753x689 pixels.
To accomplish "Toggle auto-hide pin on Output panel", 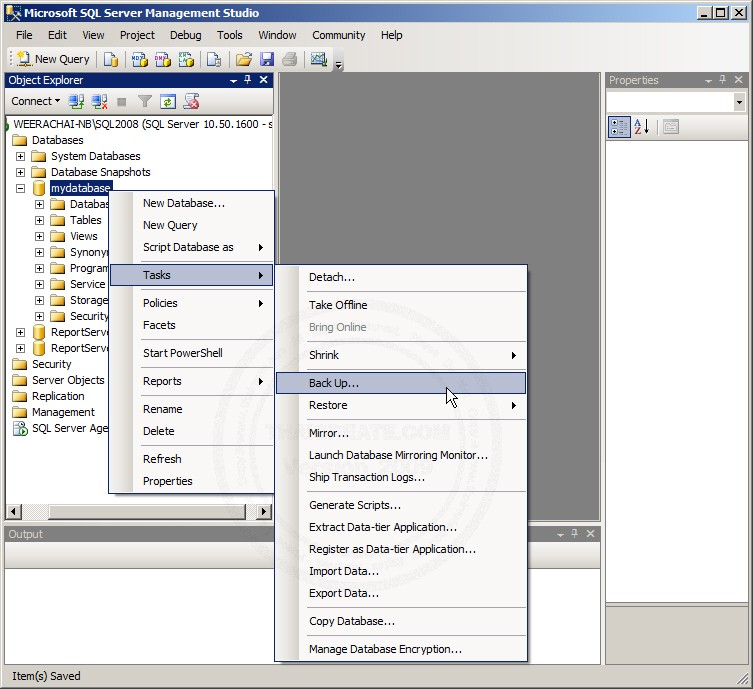I will pyautogui.click(x=575, y=533).
